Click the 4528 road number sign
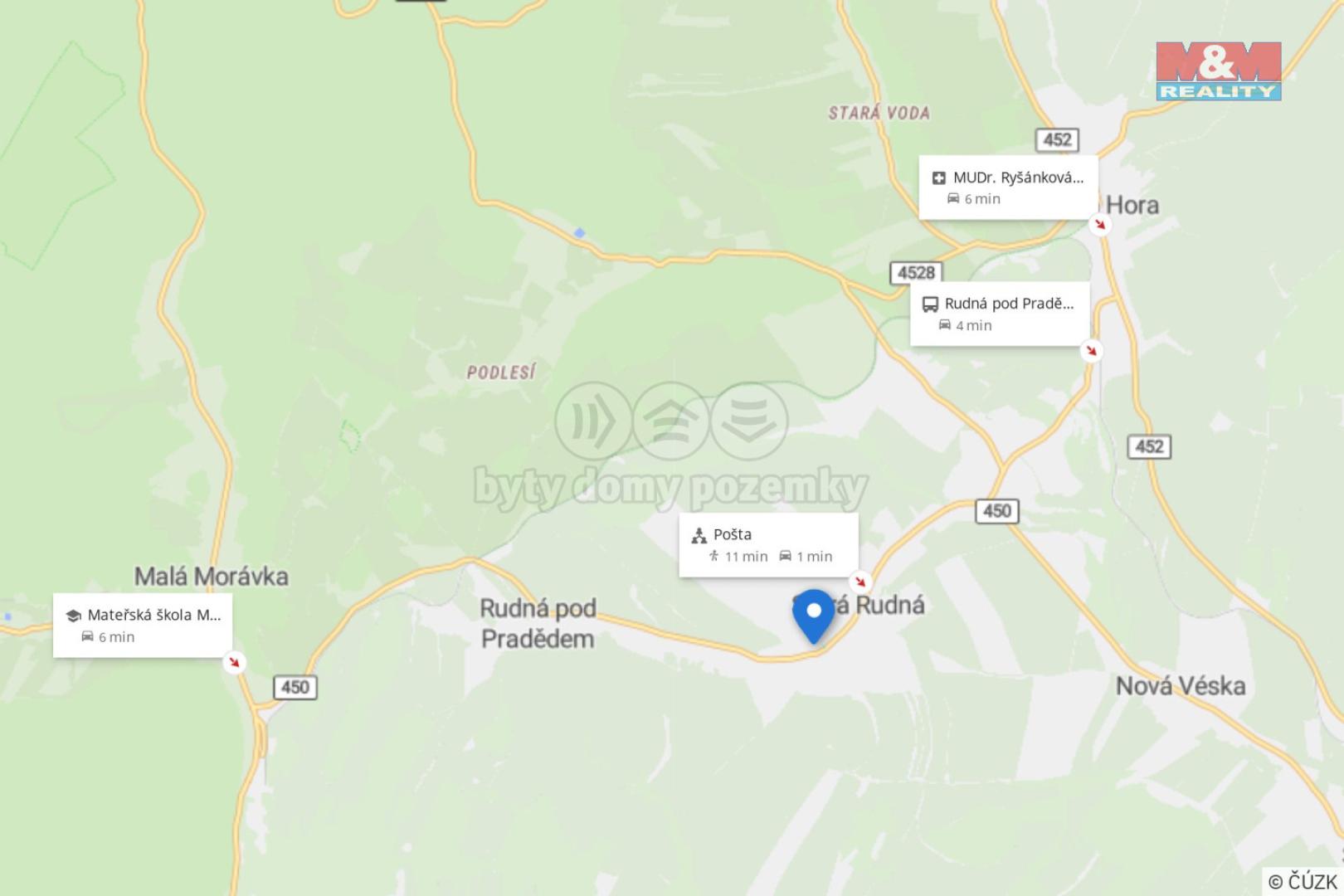Screen dimensions: 1344x896 916,272
